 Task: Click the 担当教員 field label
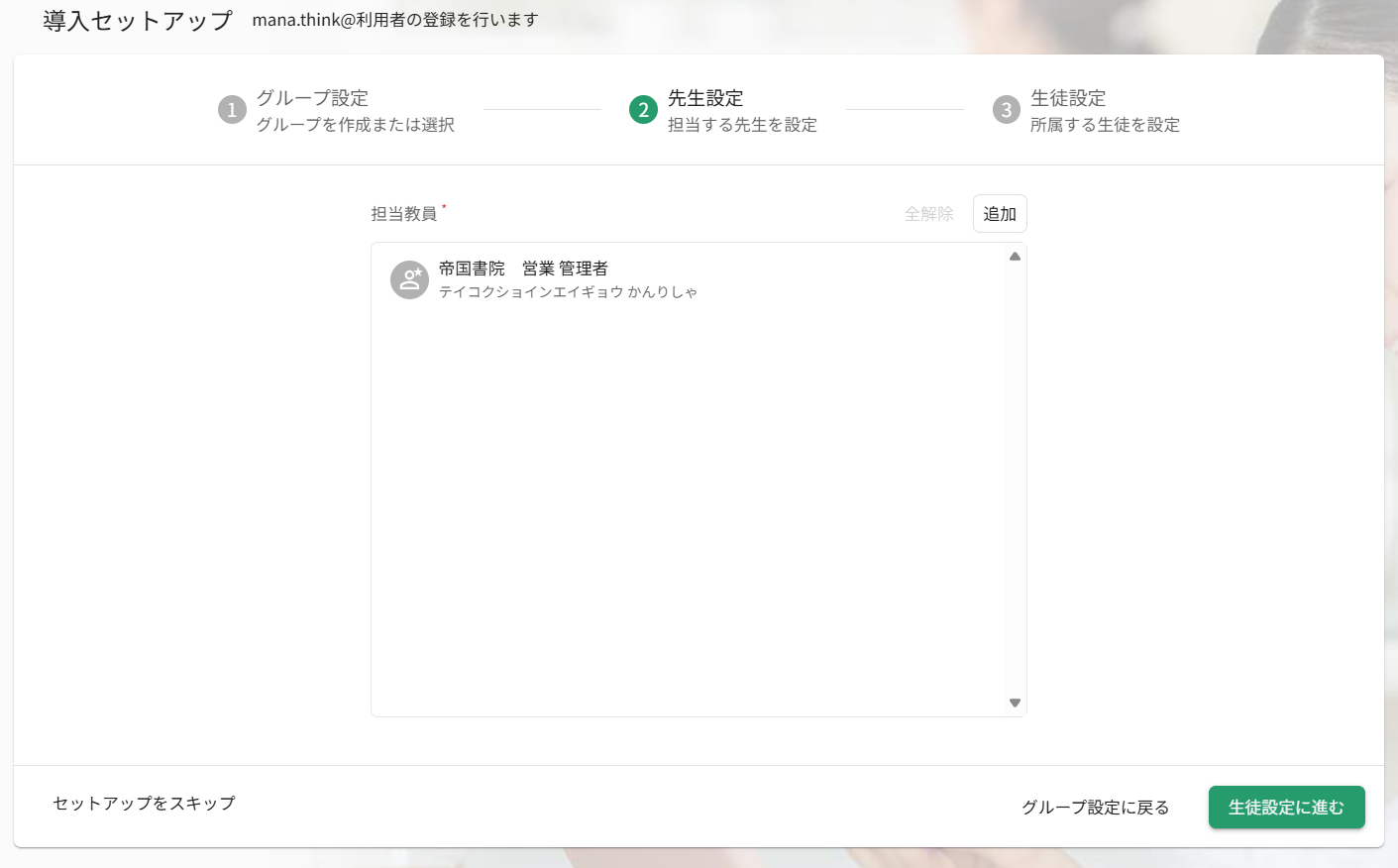(404, 214)
